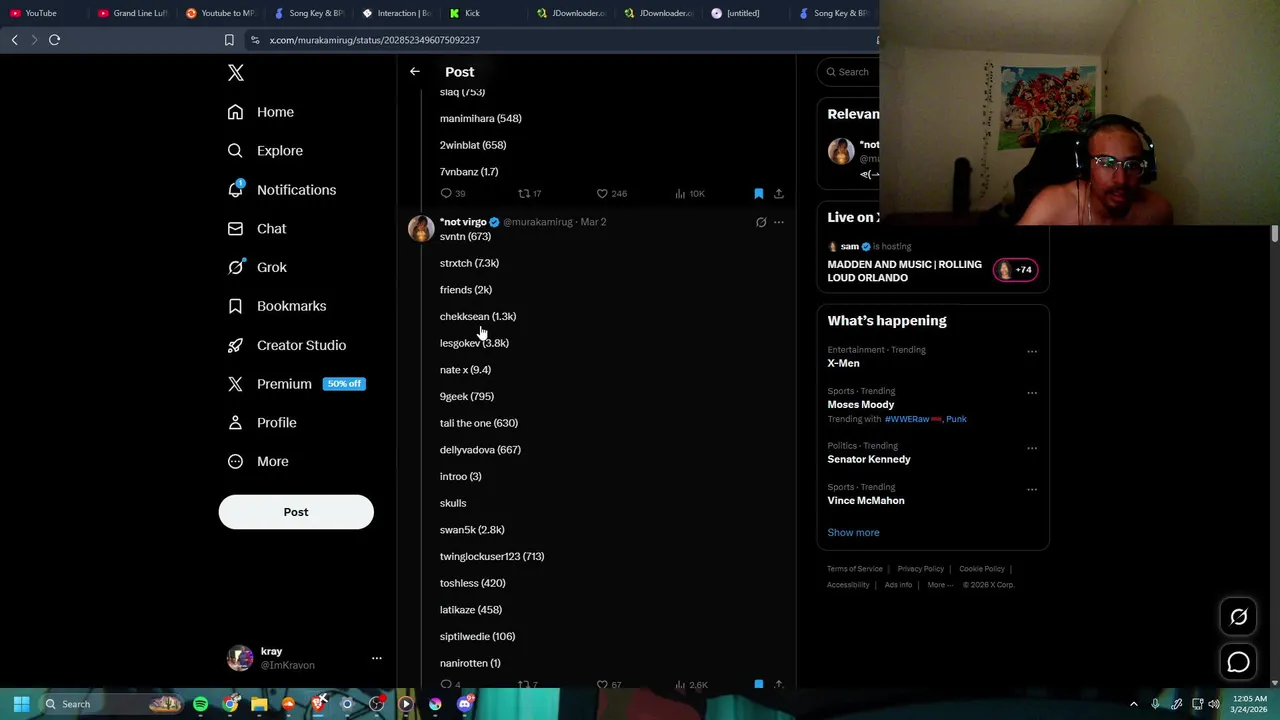Click the white Post button
The height and width of the screenshot is (720, 1280).
tap(296, 512)
